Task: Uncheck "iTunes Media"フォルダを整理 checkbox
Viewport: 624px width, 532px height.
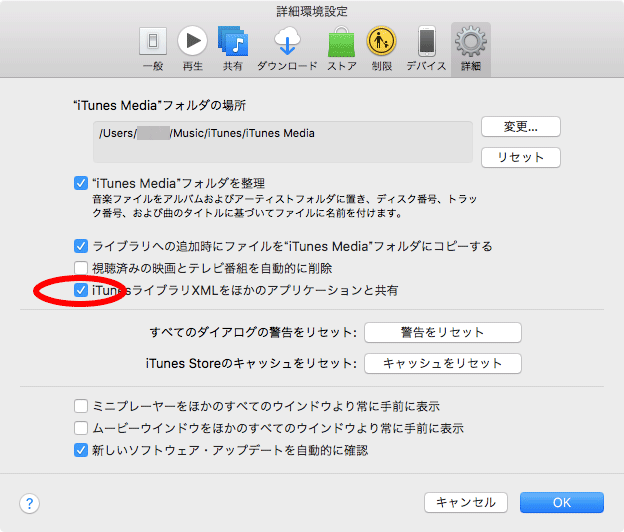Action: (x=81, y=183)
